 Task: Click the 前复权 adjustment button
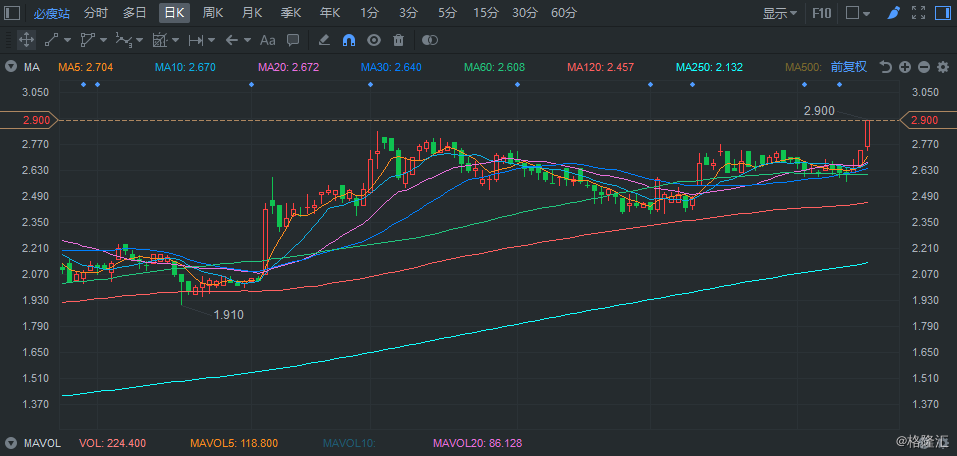click(849, 67)
